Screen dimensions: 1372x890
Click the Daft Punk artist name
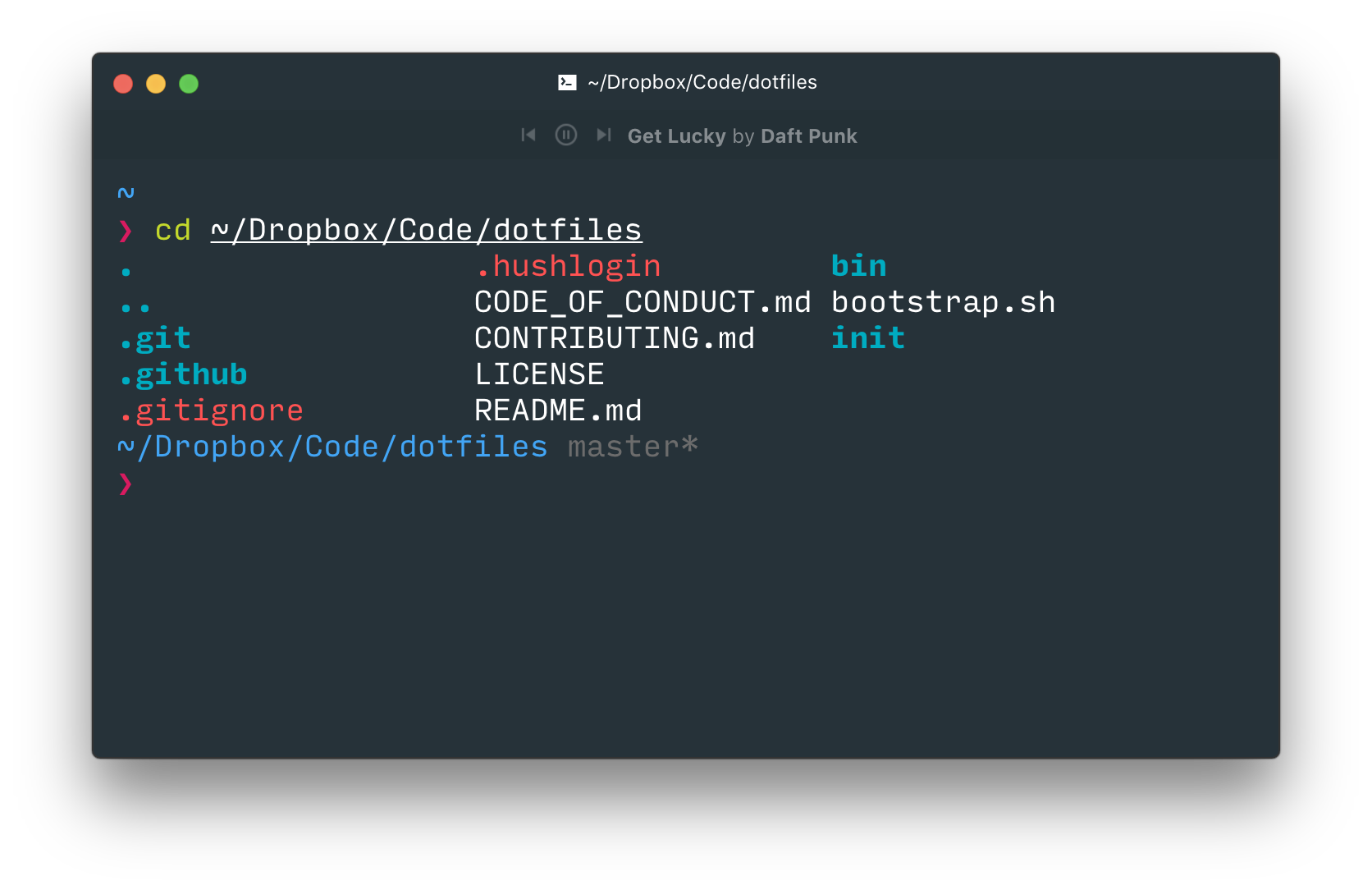[x=809, y=136]
